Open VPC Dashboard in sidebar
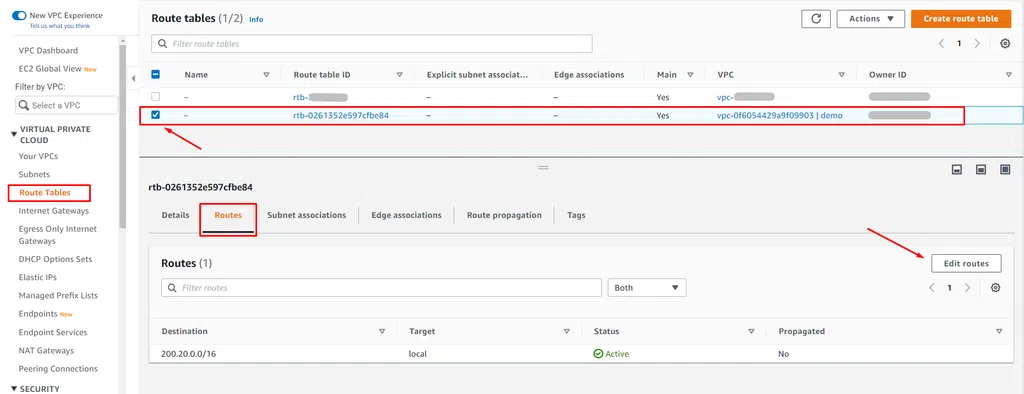 click(x=48, y=50)
